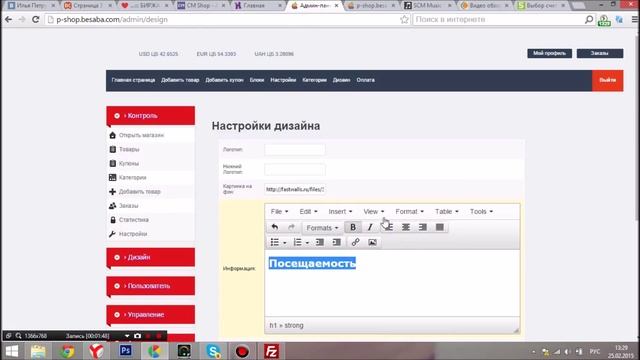Reload the page with refresh icon

[36, 19]
